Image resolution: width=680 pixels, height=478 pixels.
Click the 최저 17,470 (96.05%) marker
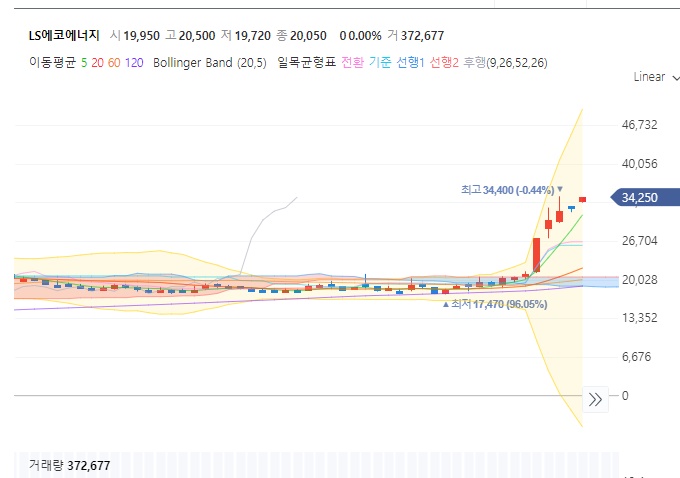click(x=495, y=304)
